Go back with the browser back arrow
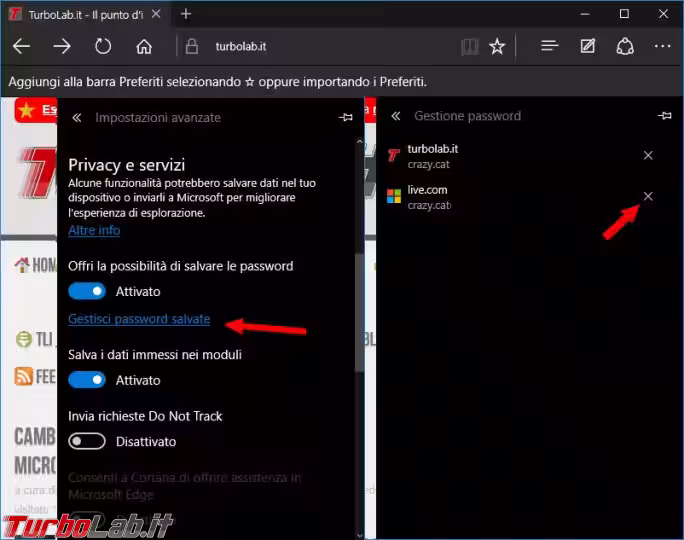Image resolution: width=684 pixels, height=540 pixels. point(21,46)
